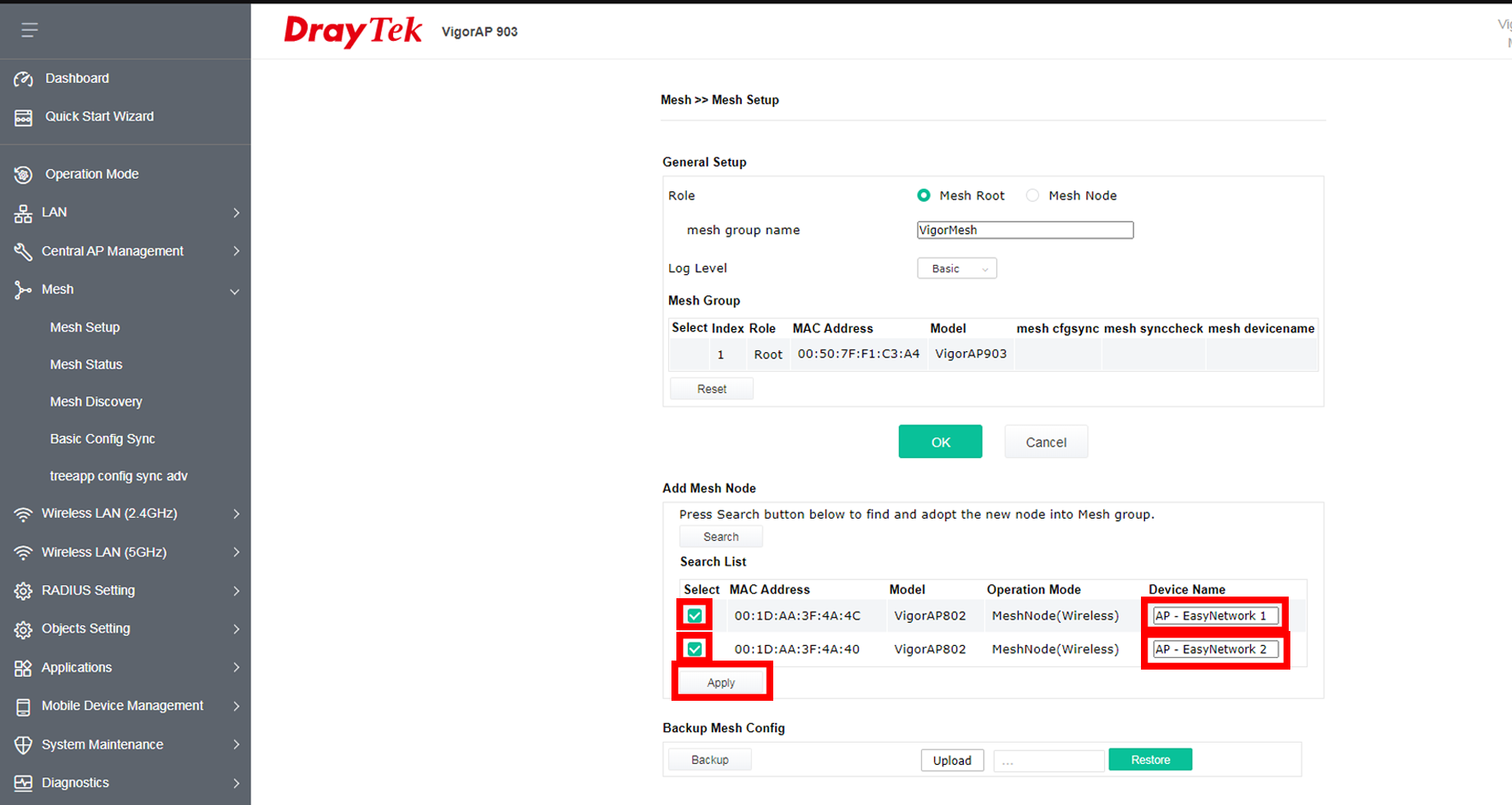Viewport: 1512px width, 805px height.
Task: Click the Applications grid icon
Action: click(23, 668)
